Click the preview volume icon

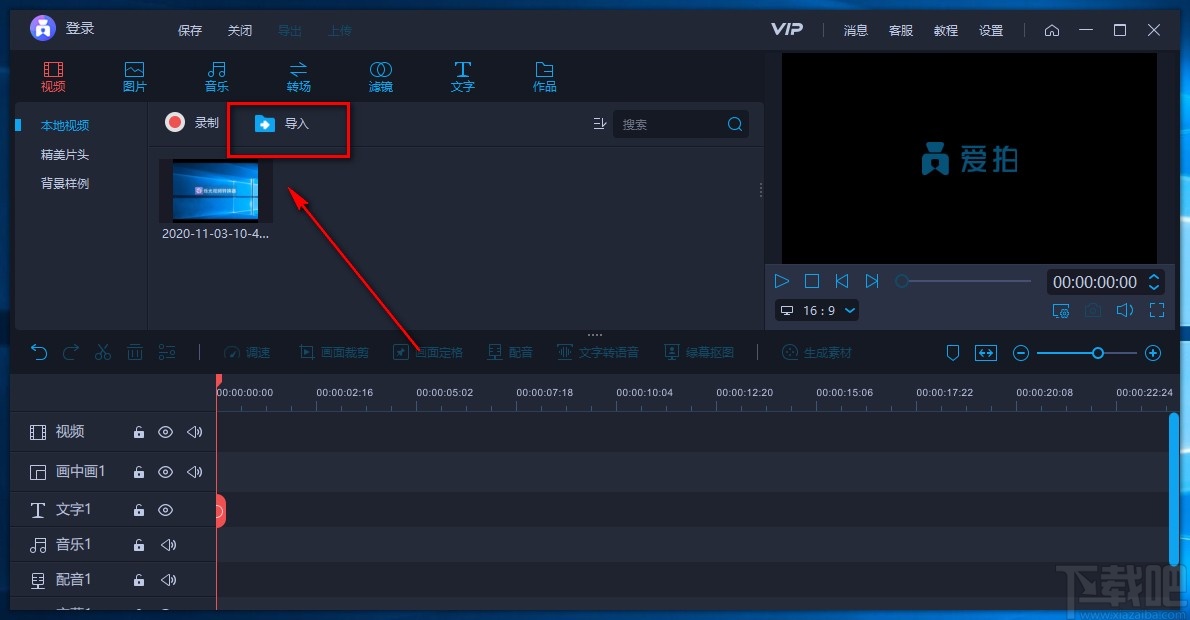click(1125, 310)
